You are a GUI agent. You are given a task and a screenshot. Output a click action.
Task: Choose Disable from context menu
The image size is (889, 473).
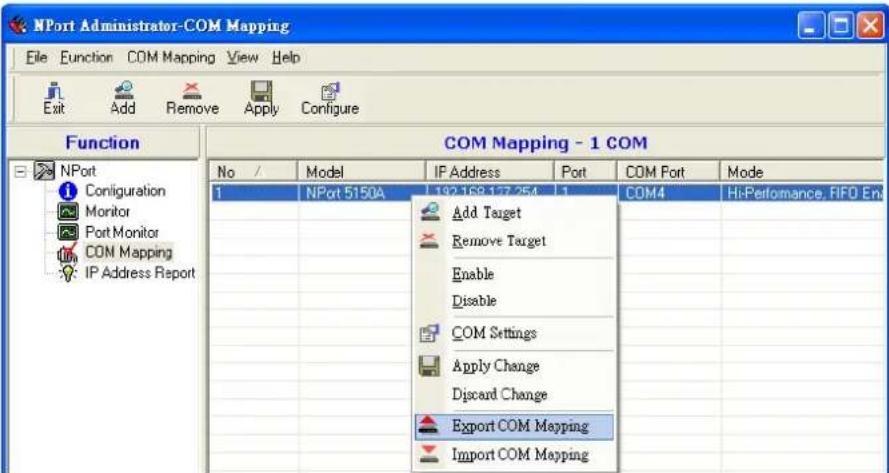point(515,301)
